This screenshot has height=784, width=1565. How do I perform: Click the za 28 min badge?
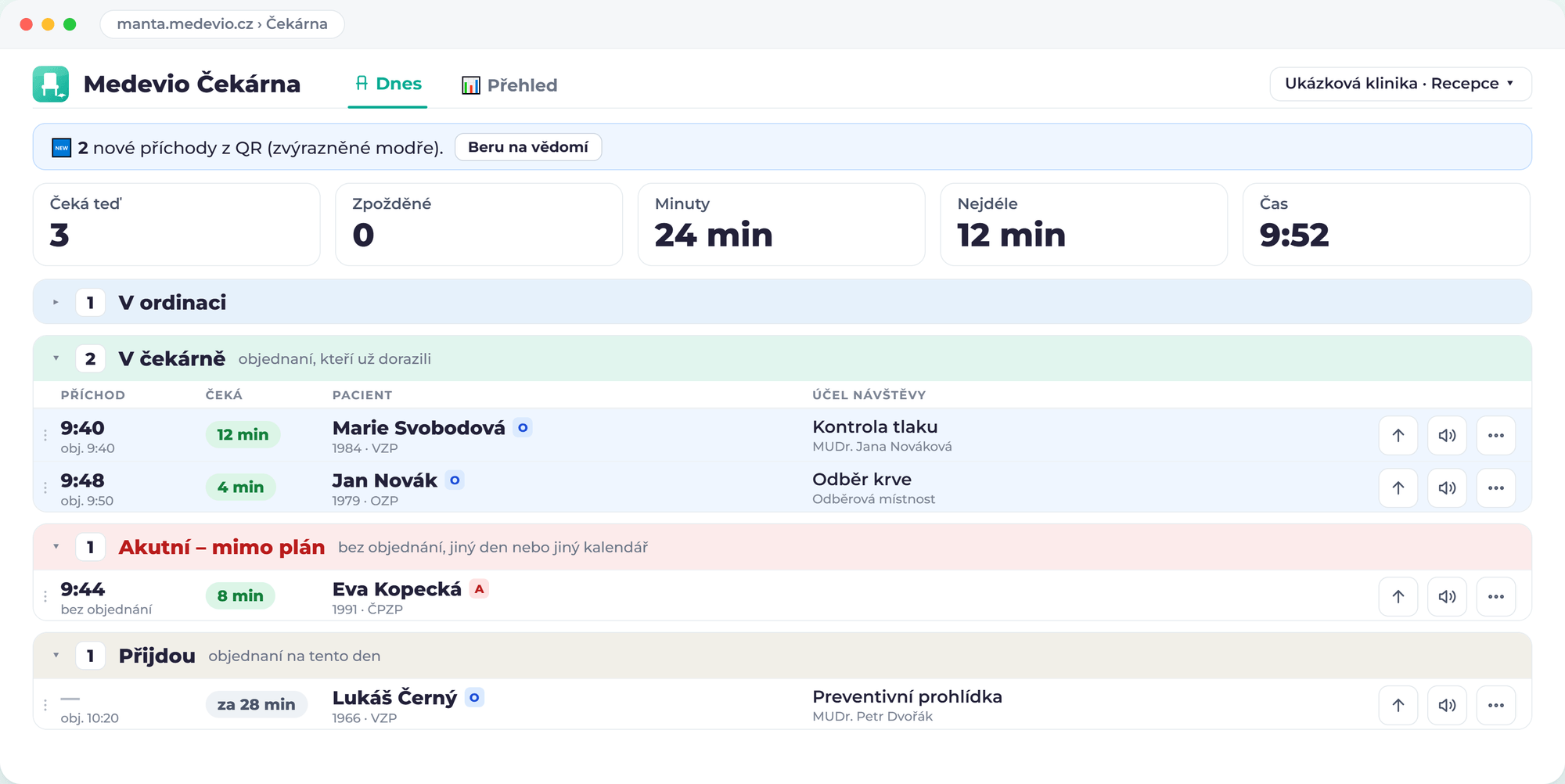pyautogui.click(x=257, y=705)
